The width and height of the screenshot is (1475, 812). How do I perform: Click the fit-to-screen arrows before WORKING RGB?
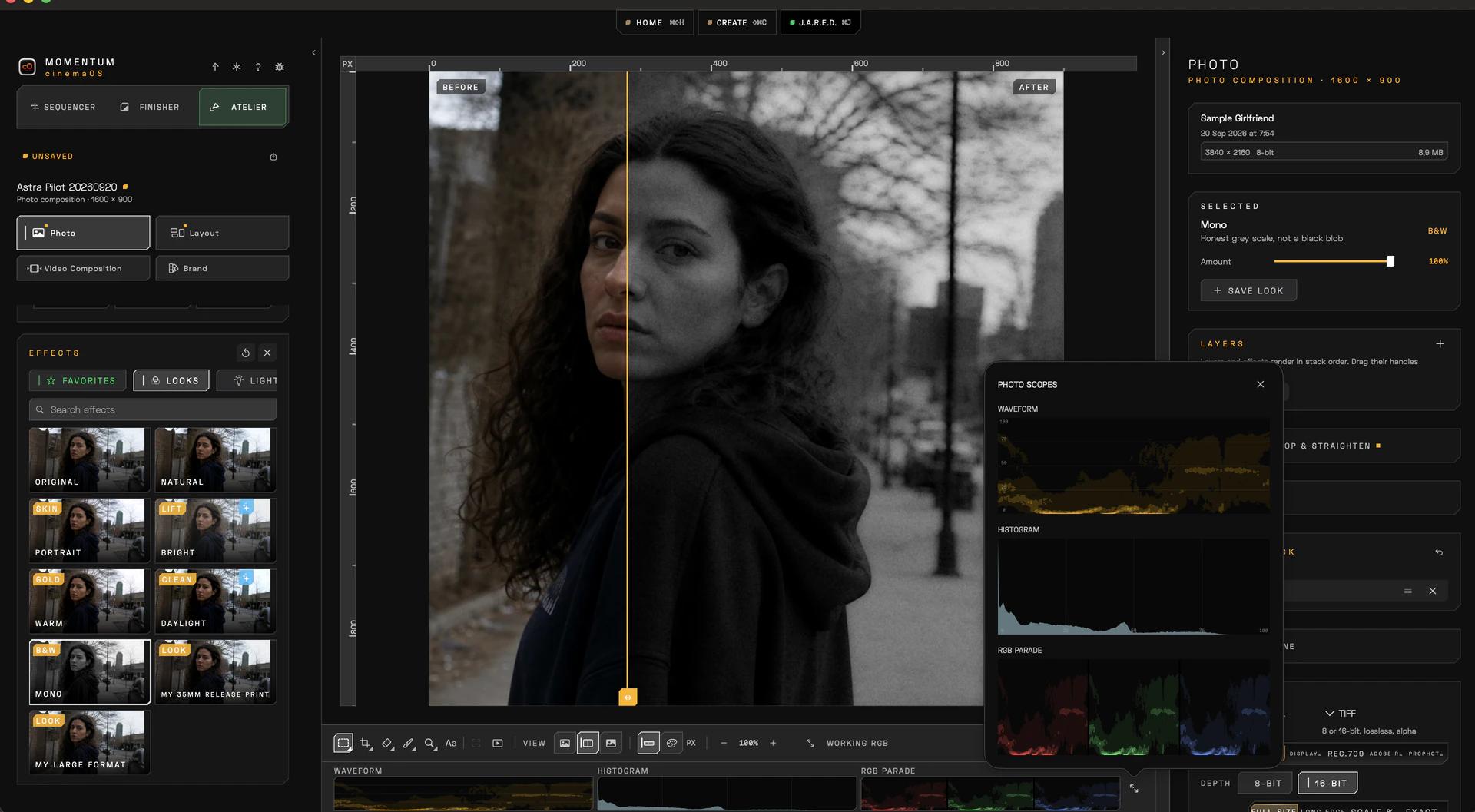click(810, 743)
